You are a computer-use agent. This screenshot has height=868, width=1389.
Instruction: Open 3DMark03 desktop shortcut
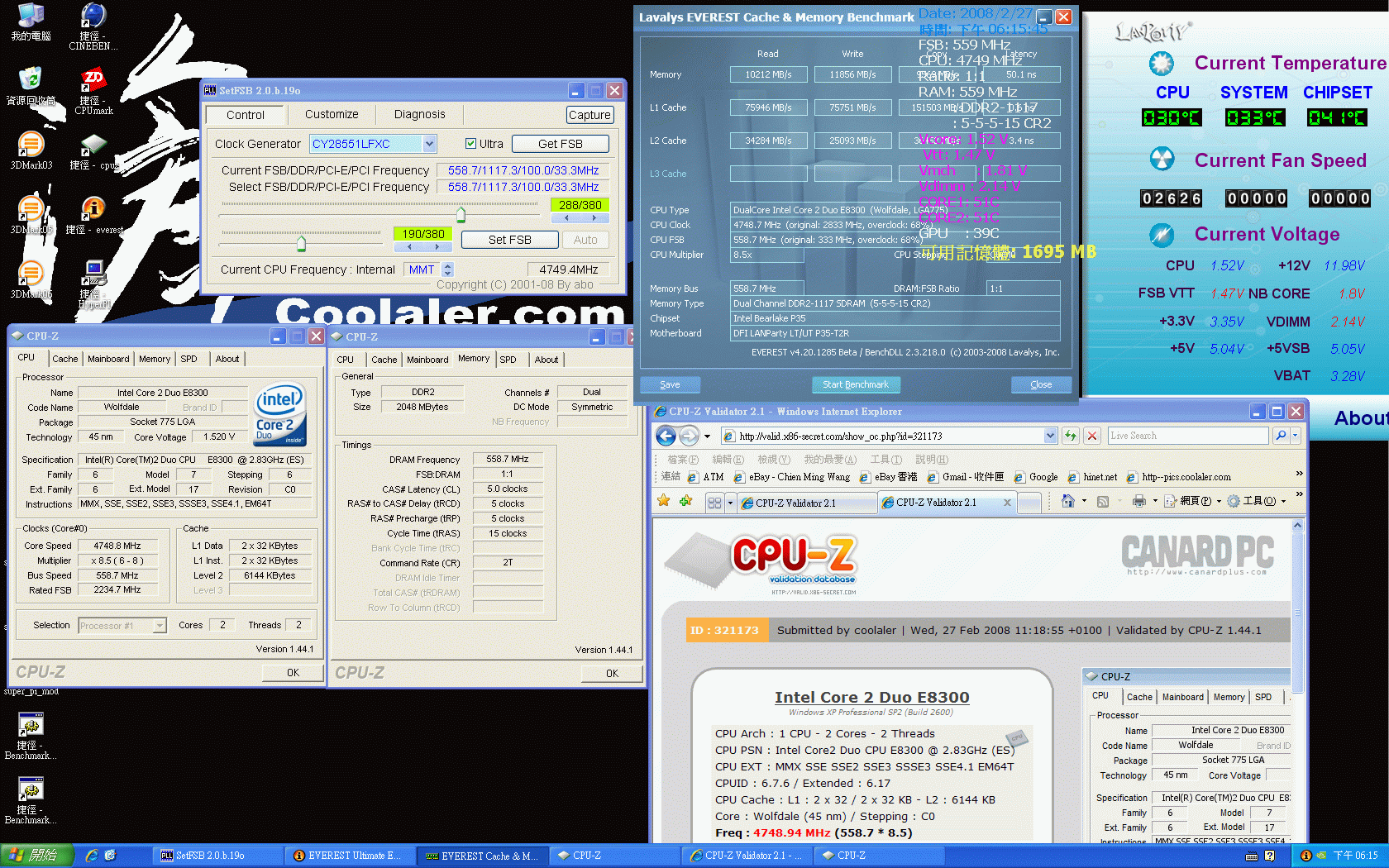(31, 150)
